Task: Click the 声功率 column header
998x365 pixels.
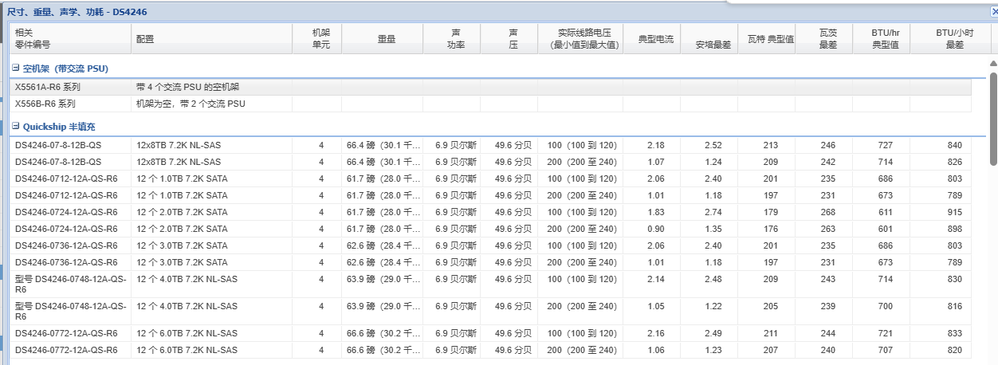Action: tap(453, 39)
